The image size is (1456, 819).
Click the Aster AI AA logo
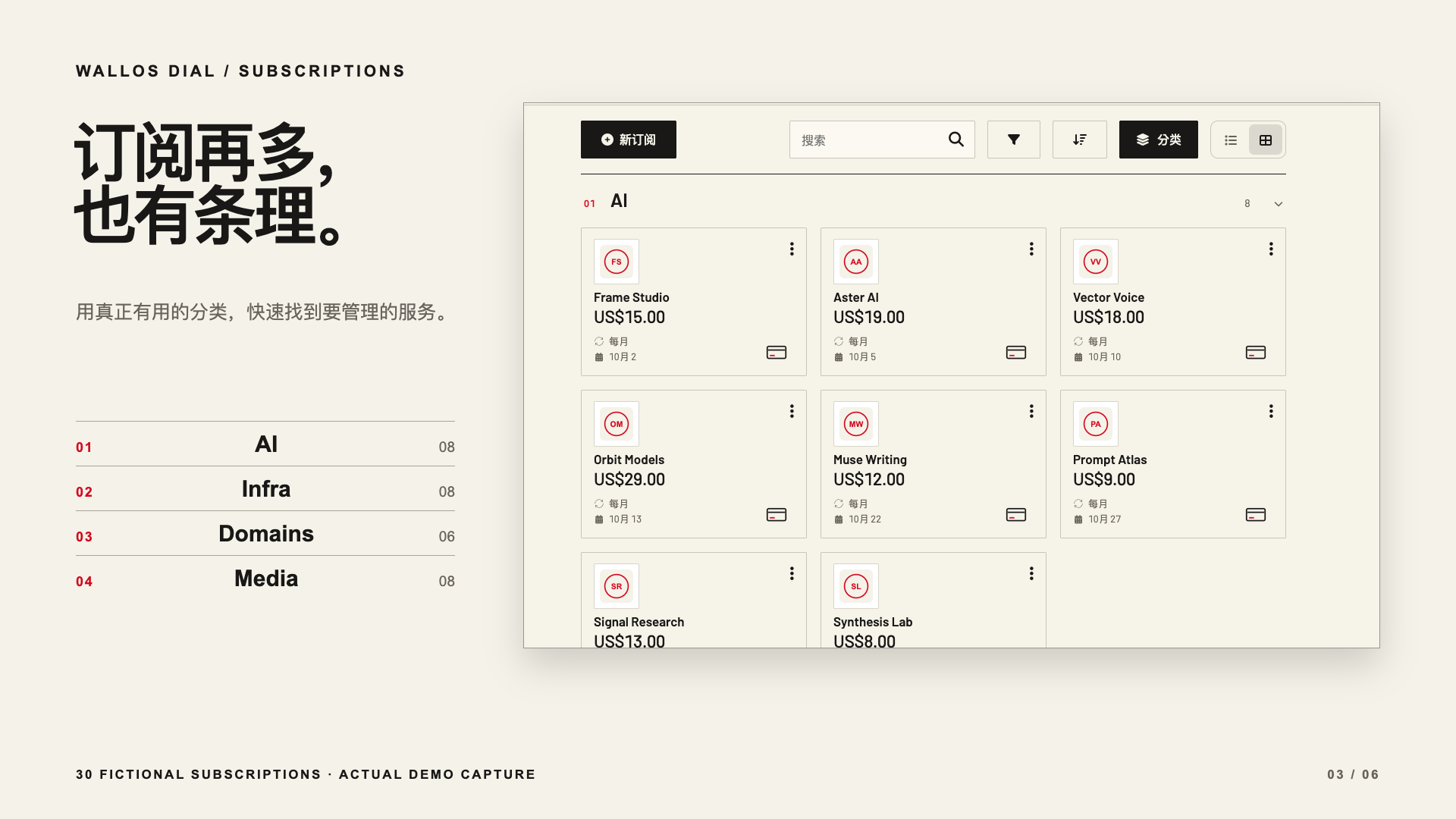[856, 262]
